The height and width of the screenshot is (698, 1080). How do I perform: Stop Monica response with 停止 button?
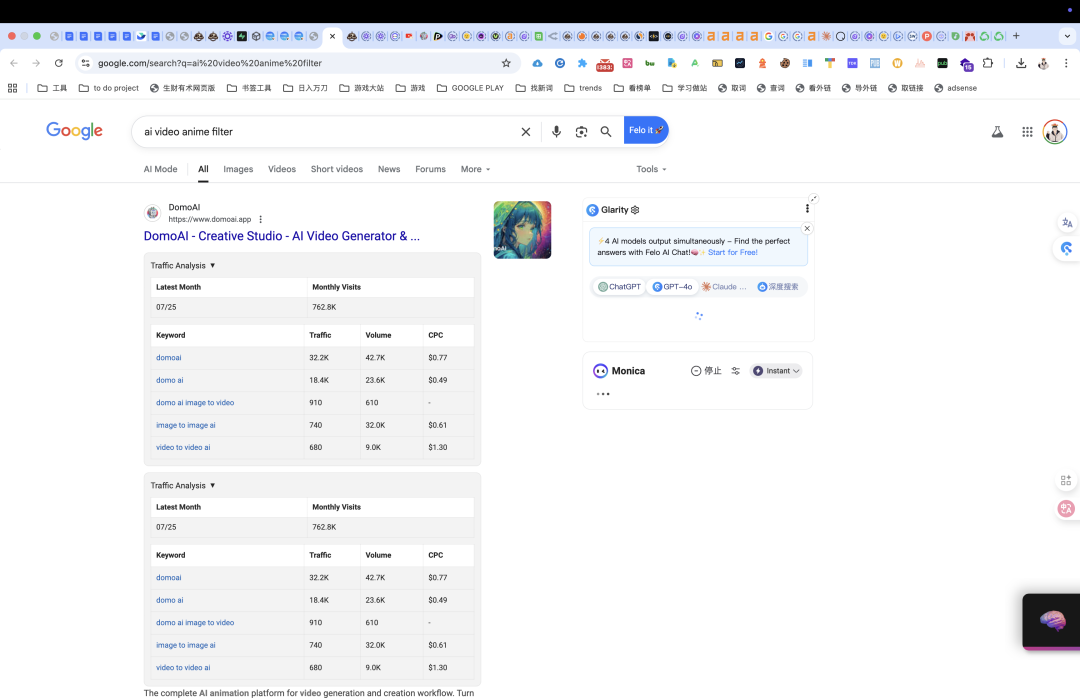[706, 371]
